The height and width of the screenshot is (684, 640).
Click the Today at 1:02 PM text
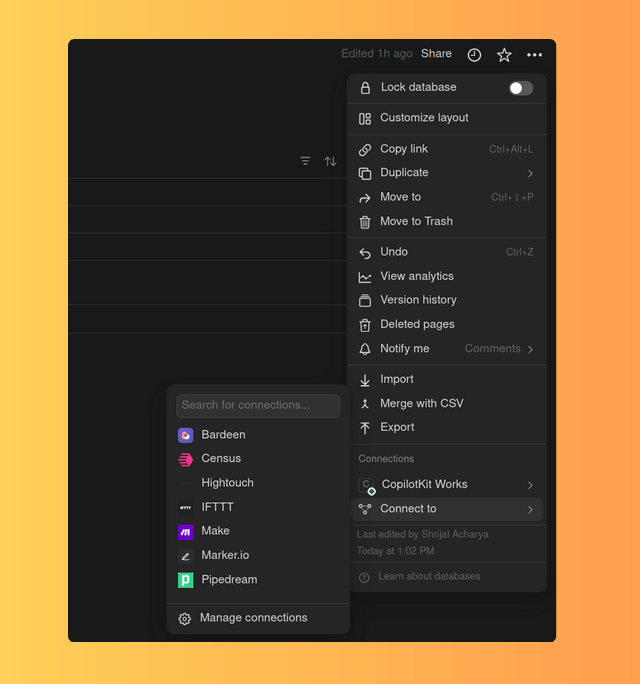tap(395, 551)
